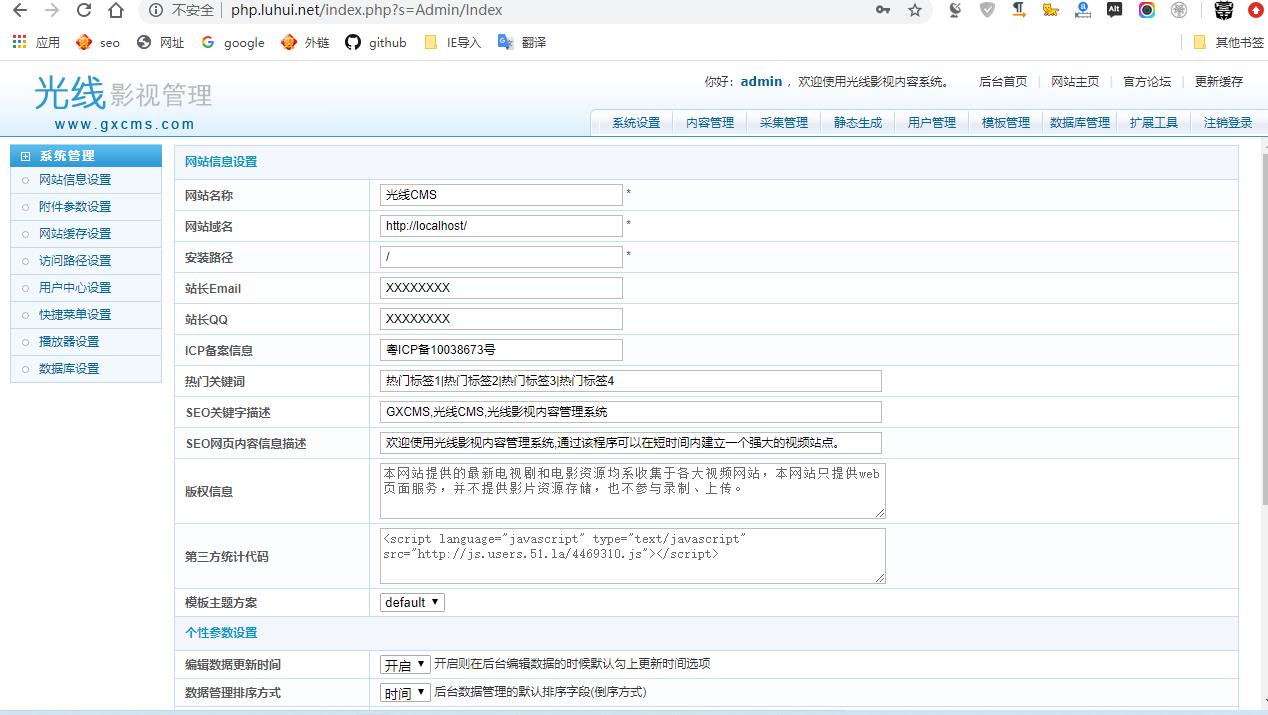Click the 网站名称 input field
The height and width of the screenshot is (715, 1268).
tap(501, 195)
